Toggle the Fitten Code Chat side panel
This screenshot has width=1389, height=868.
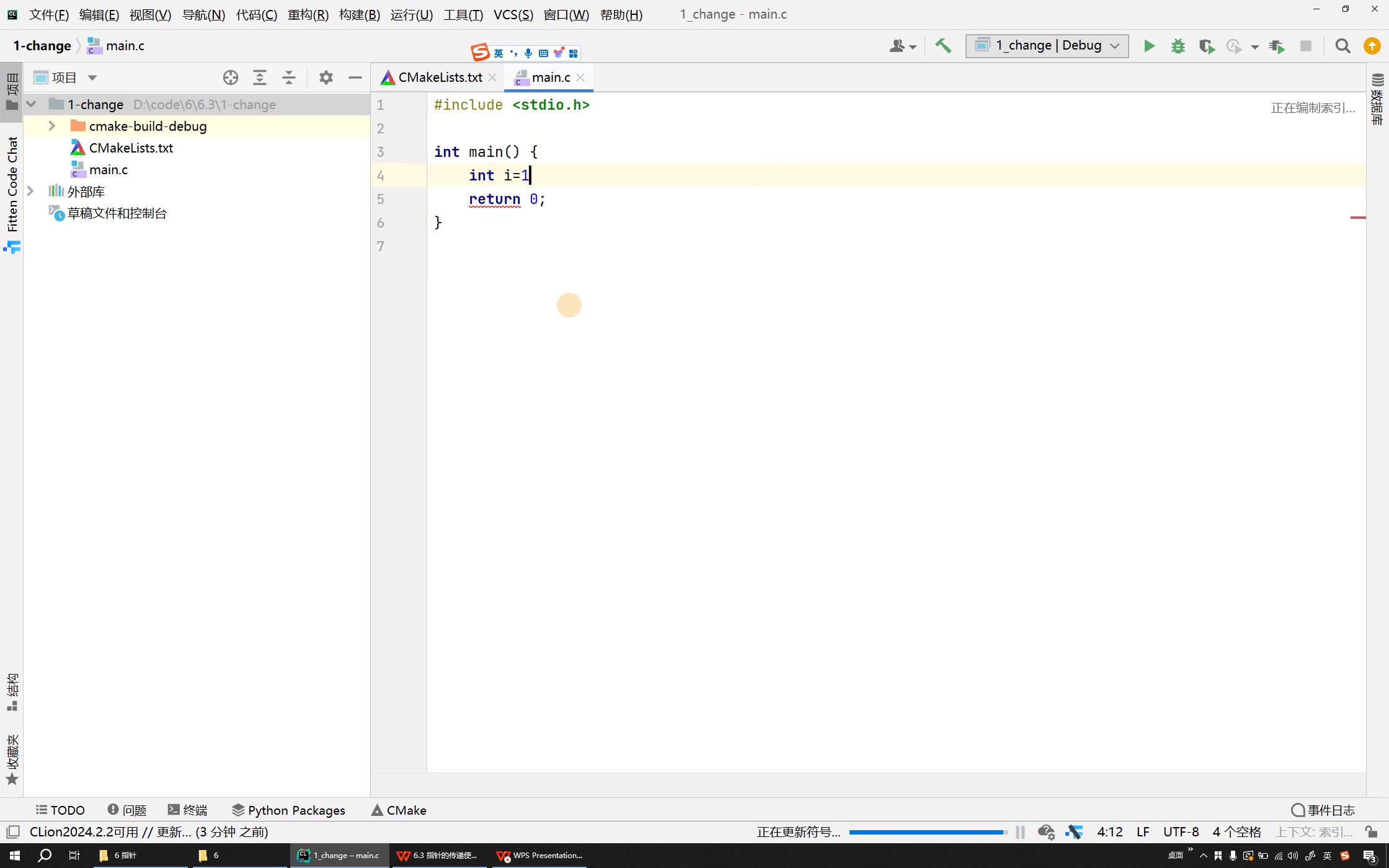(12, 186)
